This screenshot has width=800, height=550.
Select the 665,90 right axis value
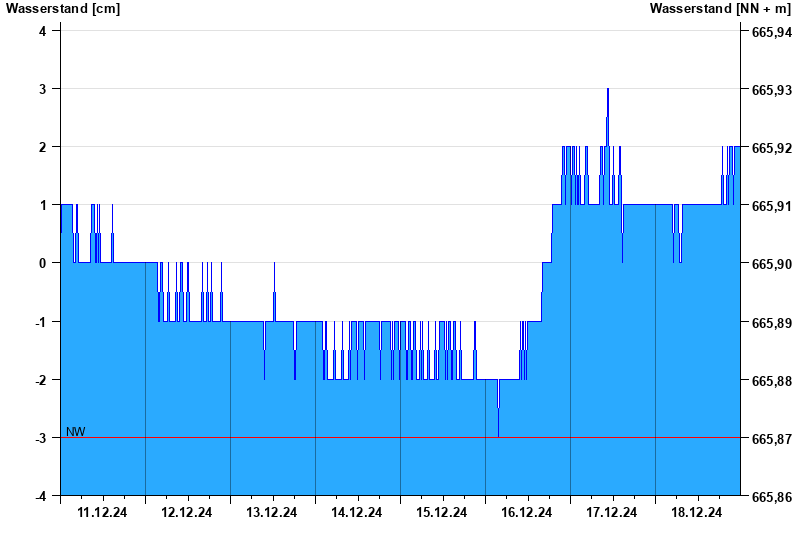pyautogui.click(x=771, y=264)
